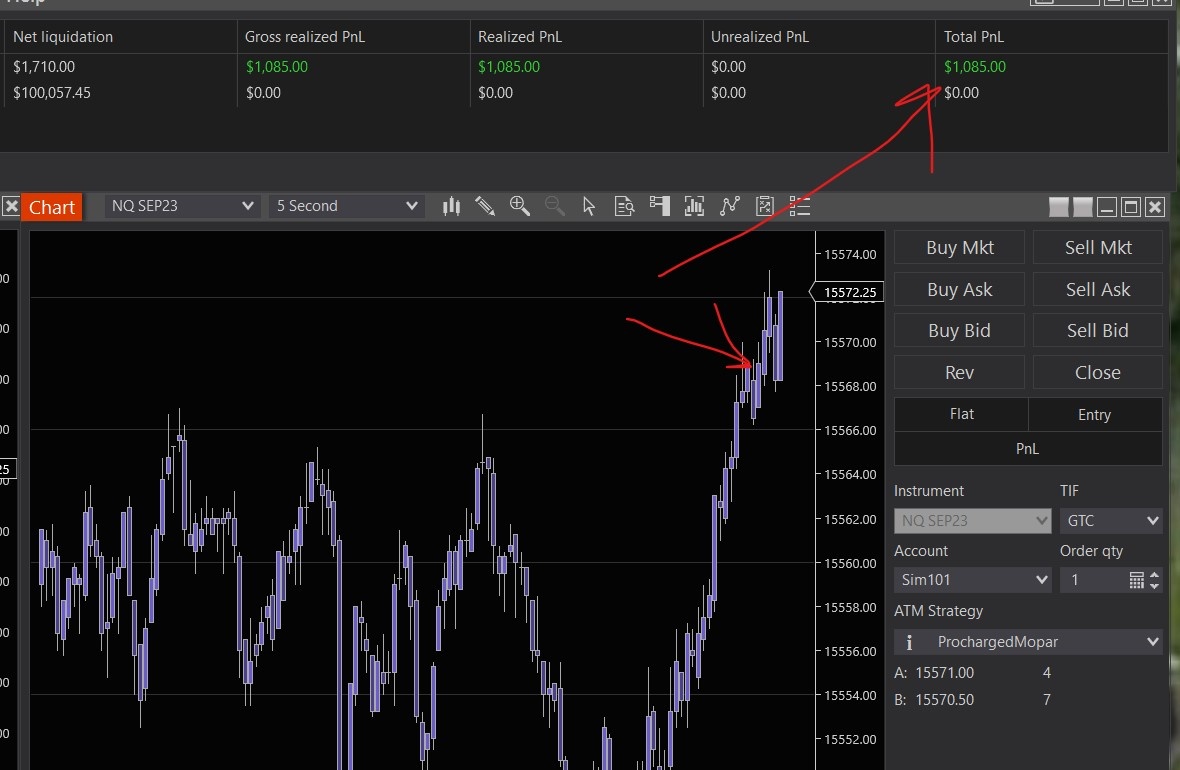
Task: Open the Data Series icon
Action: click(694, 206)
